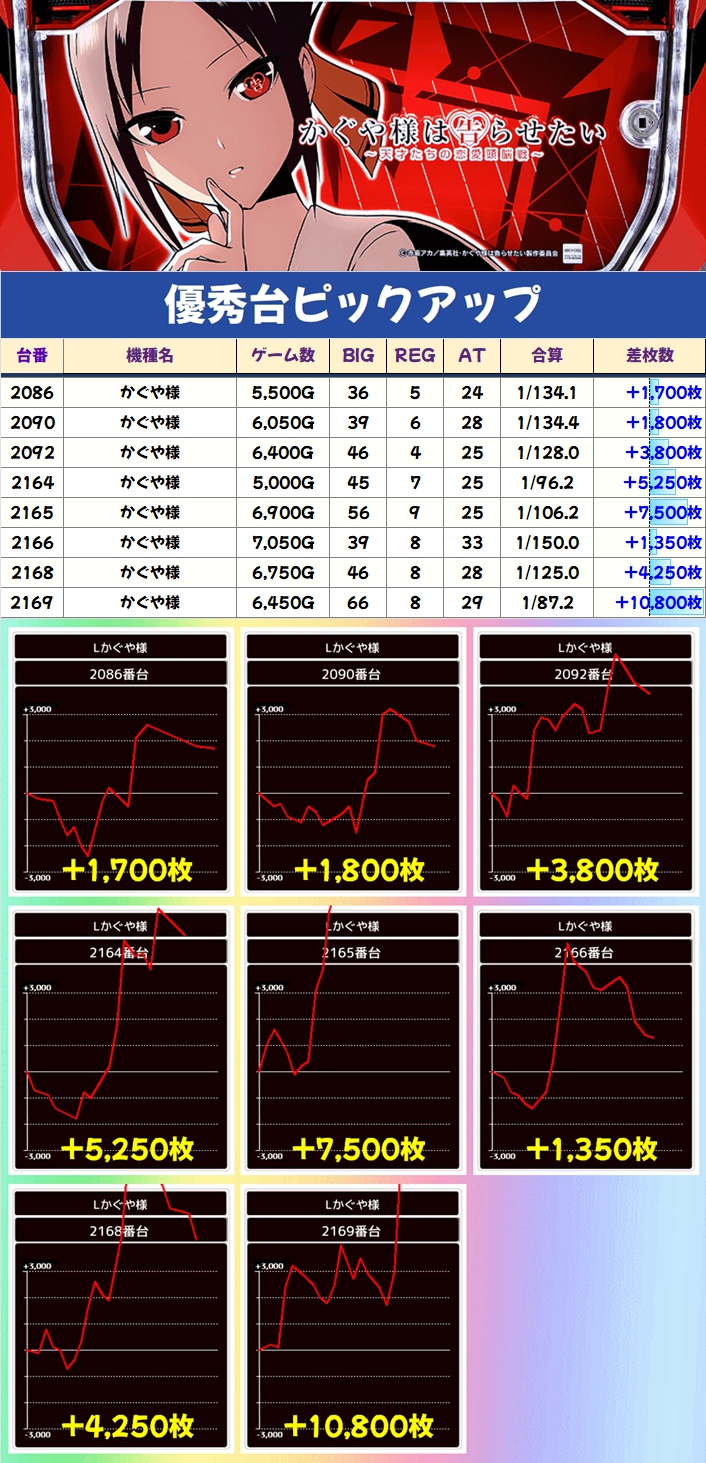The width and height of the screenshot is (706, 1463).
Task: Open the 2164番台 graph card
Action: 120,1041
